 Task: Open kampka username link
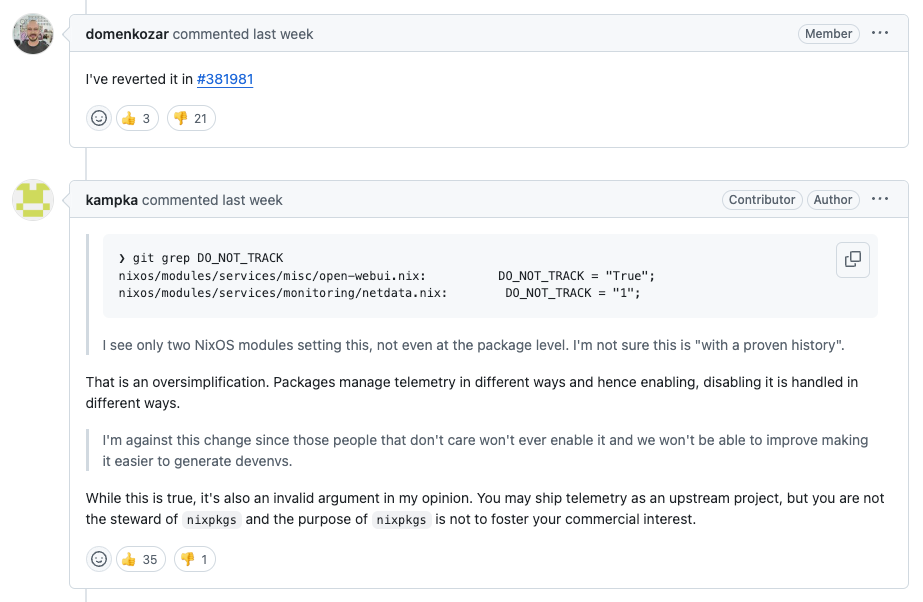pyautogui.click(x=111, y=200)
